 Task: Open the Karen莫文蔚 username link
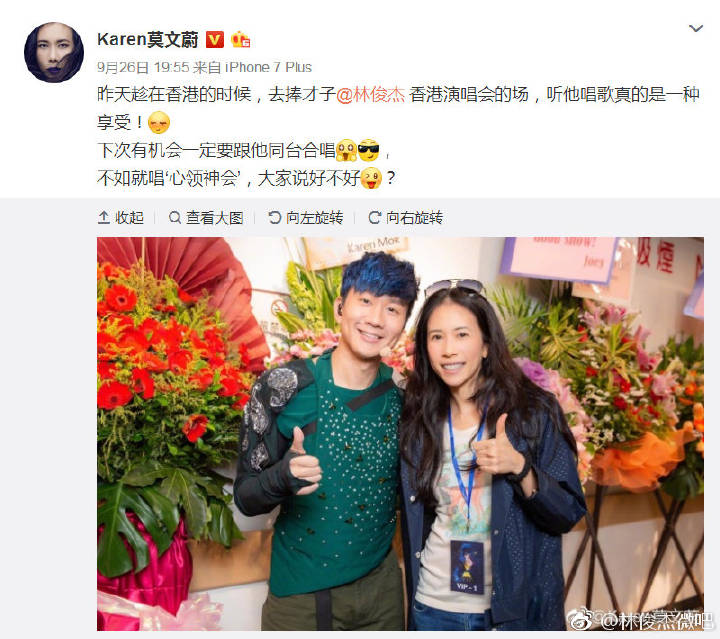147,39
